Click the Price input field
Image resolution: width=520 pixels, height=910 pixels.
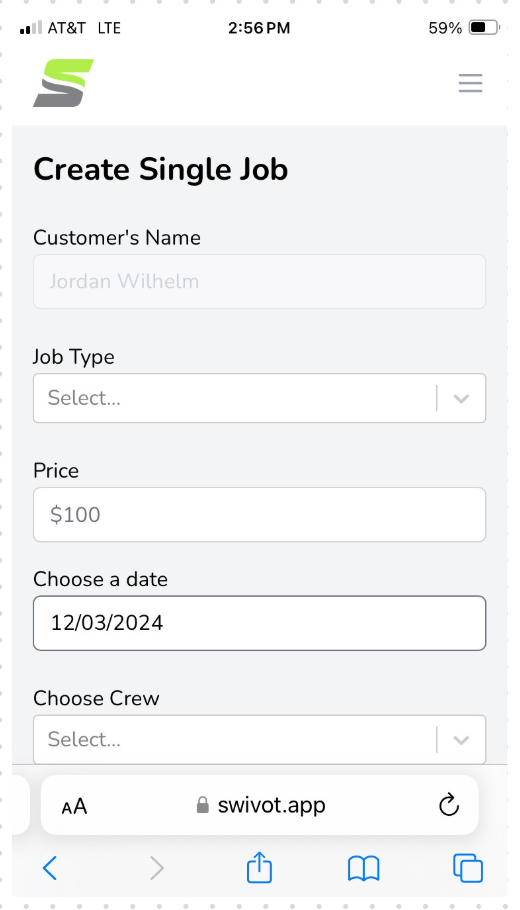[259, 515]
